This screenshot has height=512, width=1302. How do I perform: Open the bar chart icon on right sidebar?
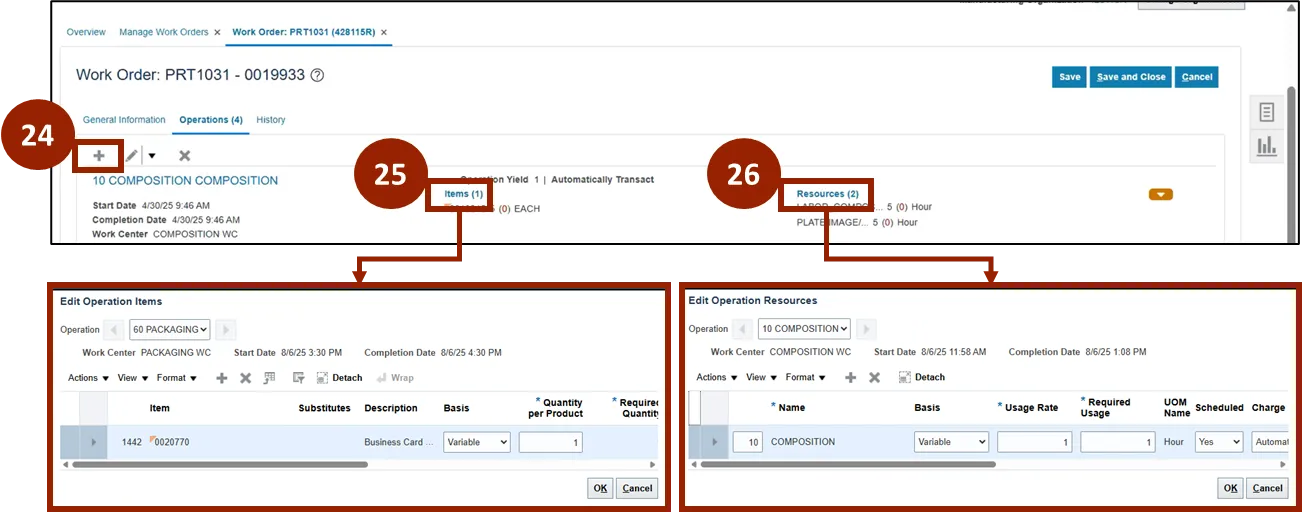click(1266, 147)
